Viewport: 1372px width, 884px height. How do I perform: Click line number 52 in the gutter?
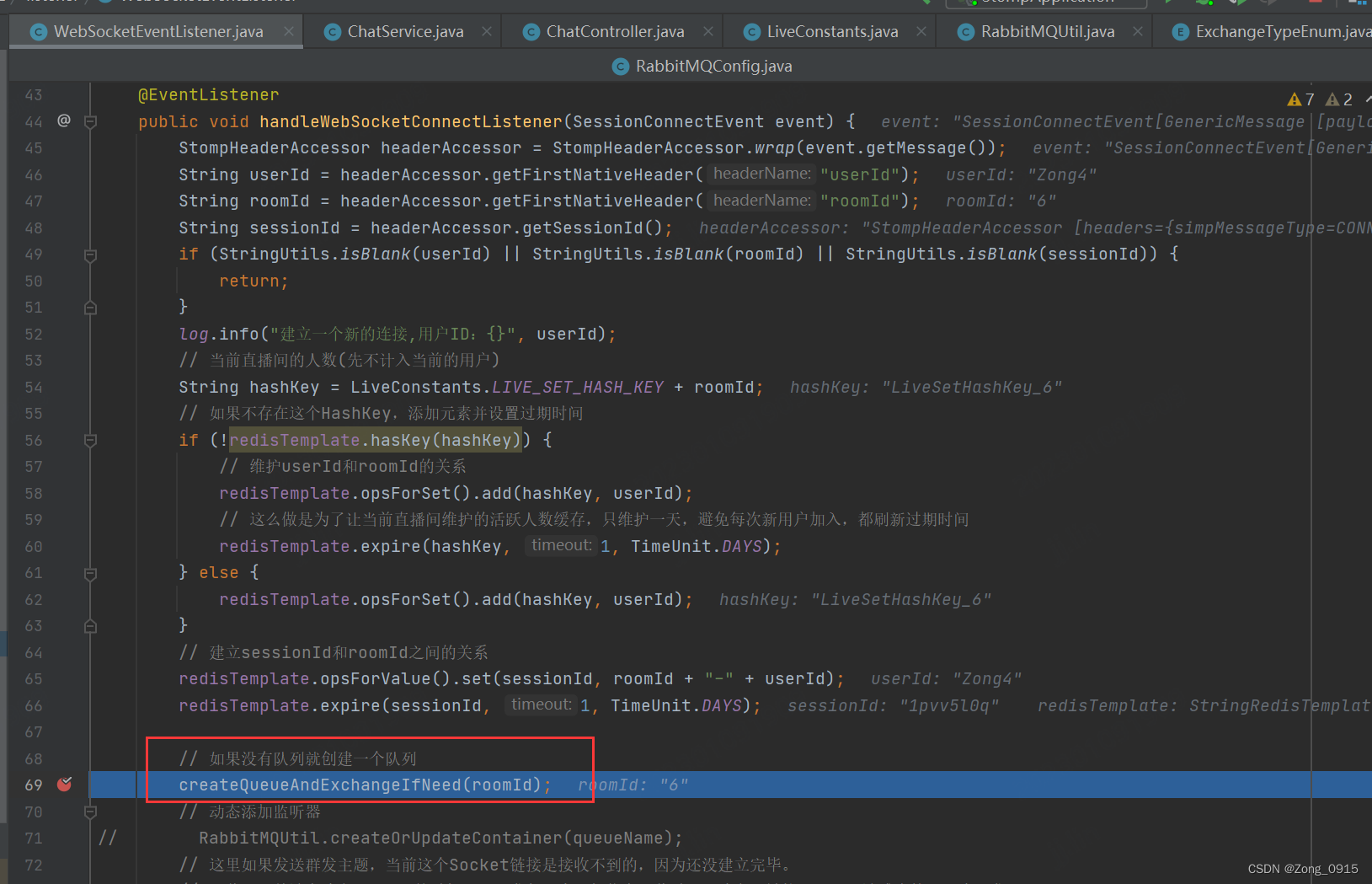click(34, 335)
